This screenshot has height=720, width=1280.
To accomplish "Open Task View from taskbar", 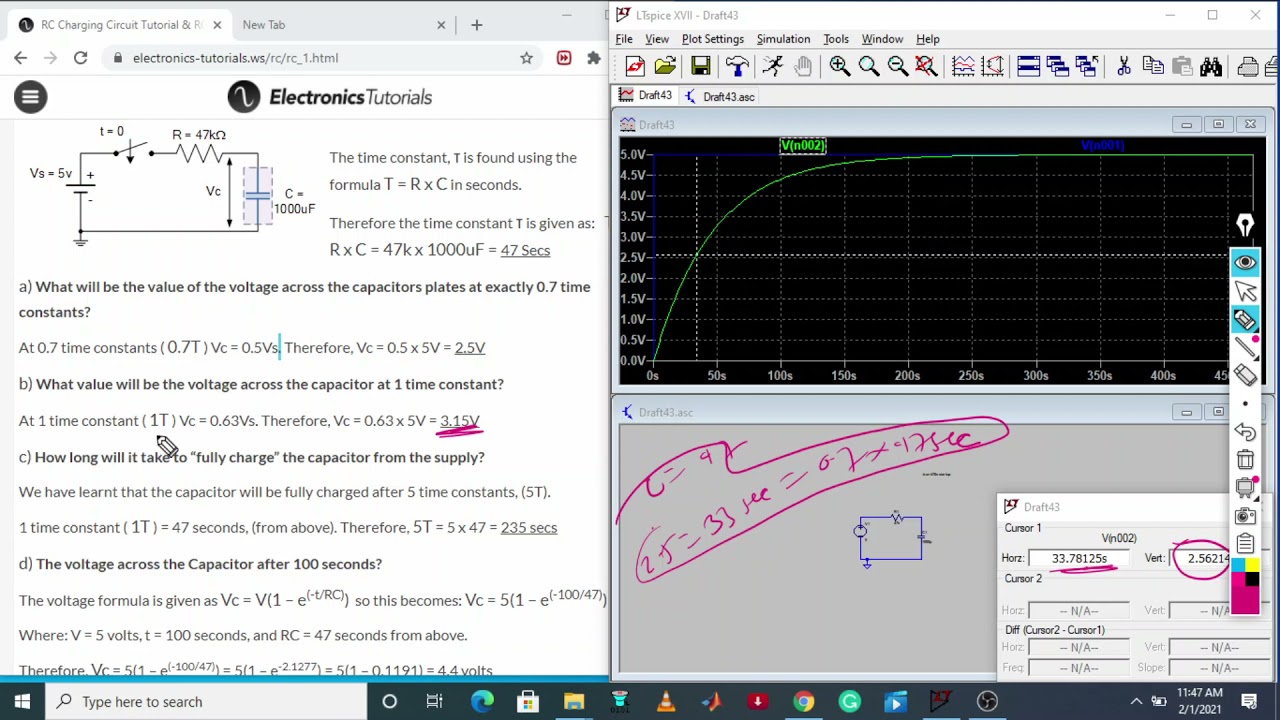I will [x=435, y=701].
